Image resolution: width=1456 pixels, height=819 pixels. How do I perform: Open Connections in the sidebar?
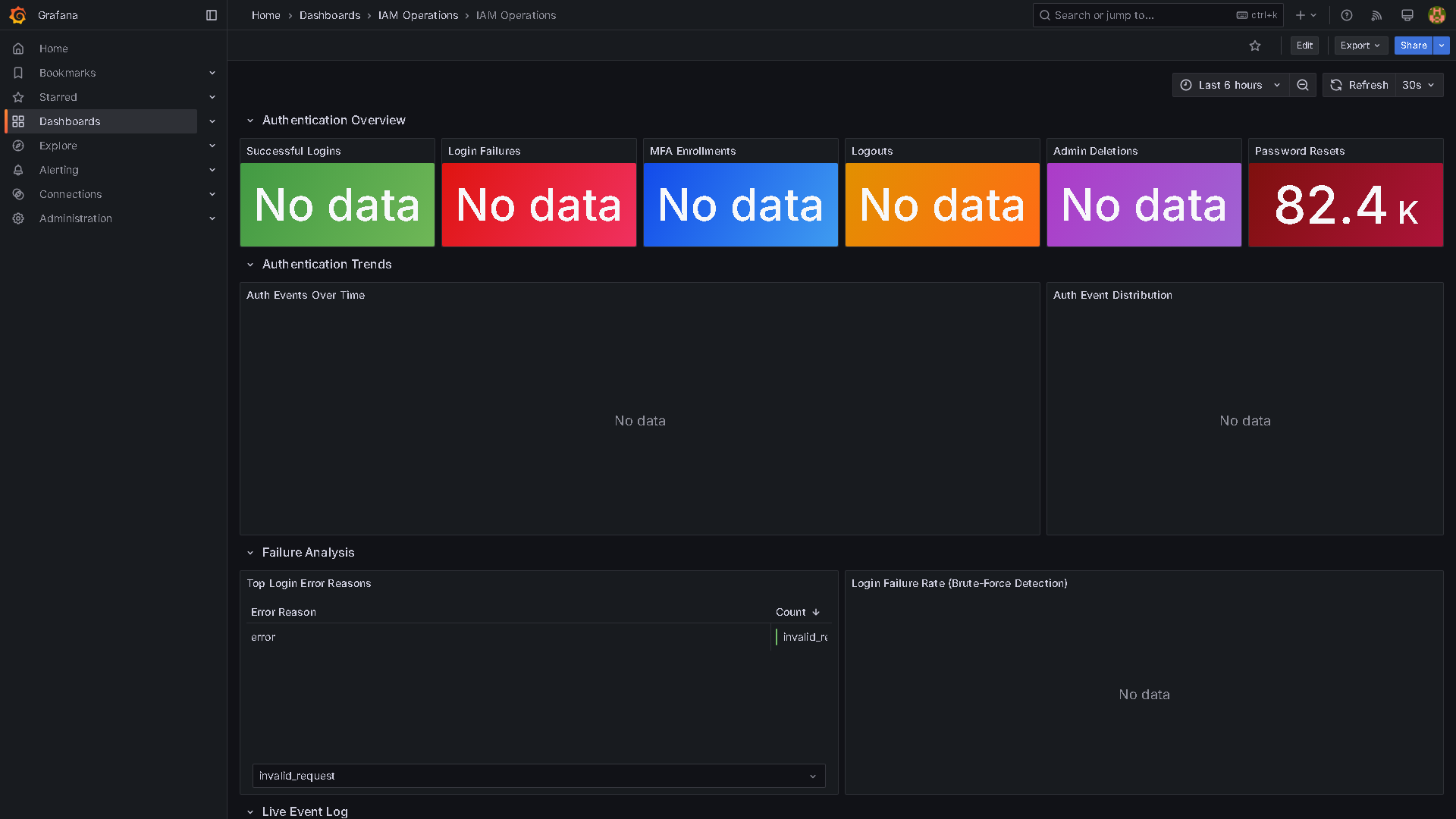(69, 194)
